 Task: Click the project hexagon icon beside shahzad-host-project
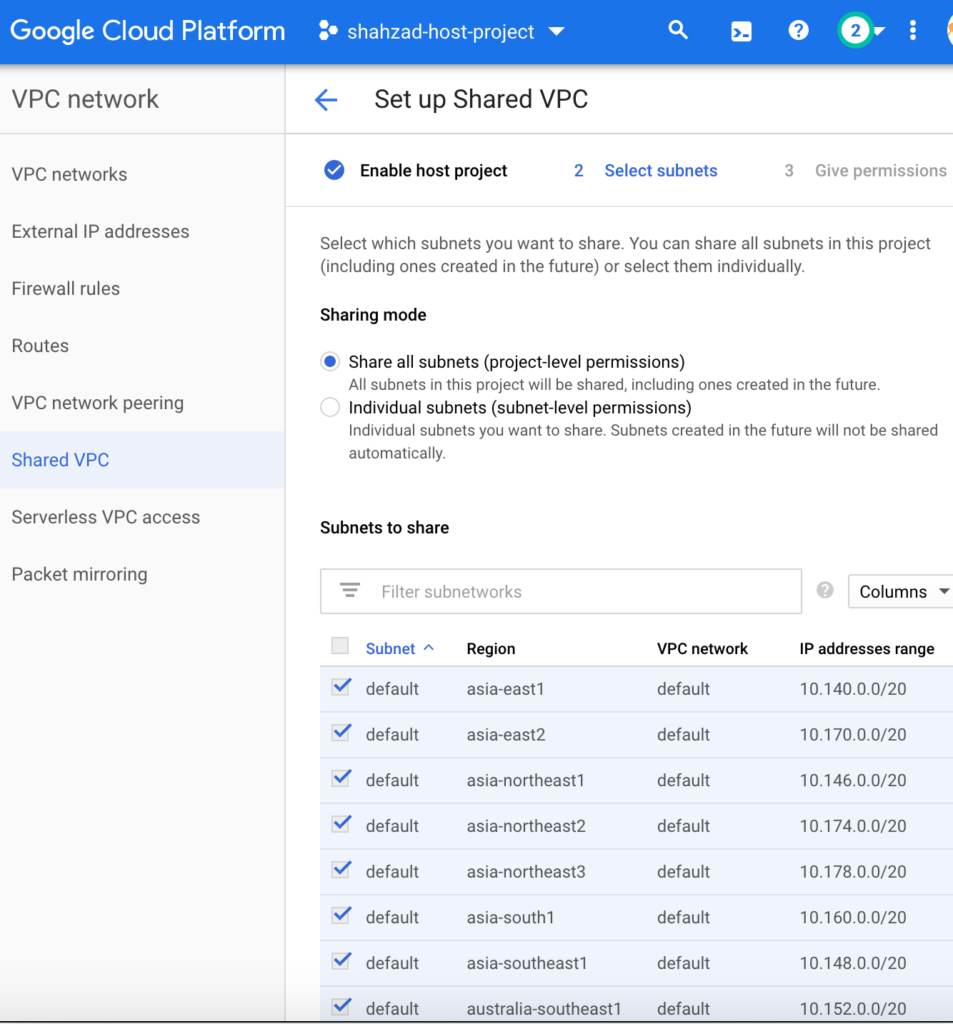[328, 31]
